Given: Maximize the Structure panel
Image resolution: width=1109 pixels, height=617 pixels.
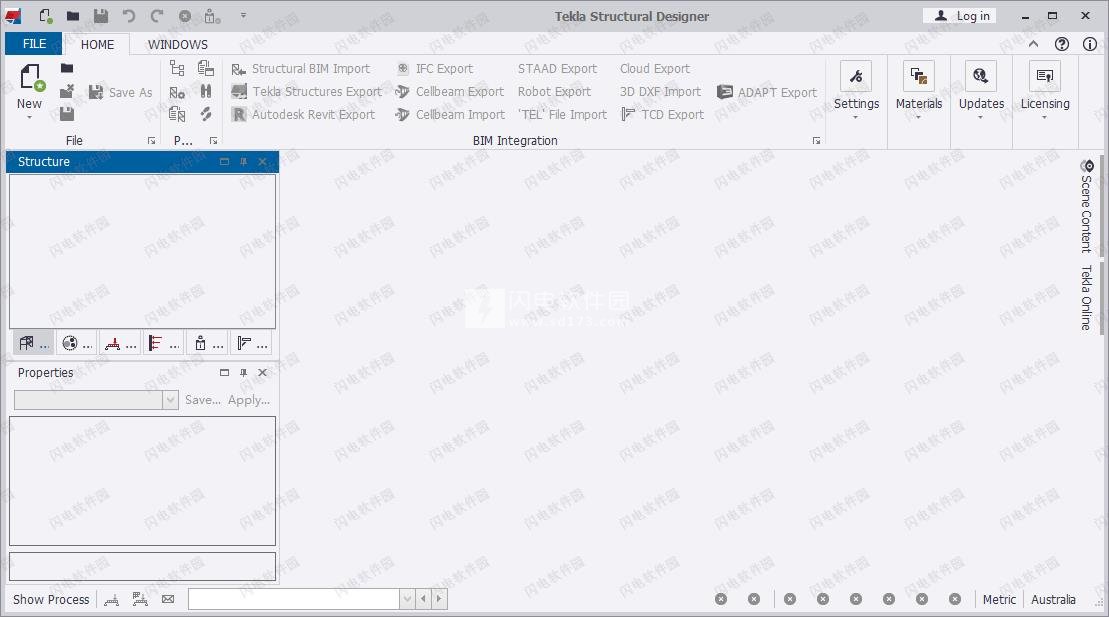Looking at the screenshot, I should click(x=224, y=161).
